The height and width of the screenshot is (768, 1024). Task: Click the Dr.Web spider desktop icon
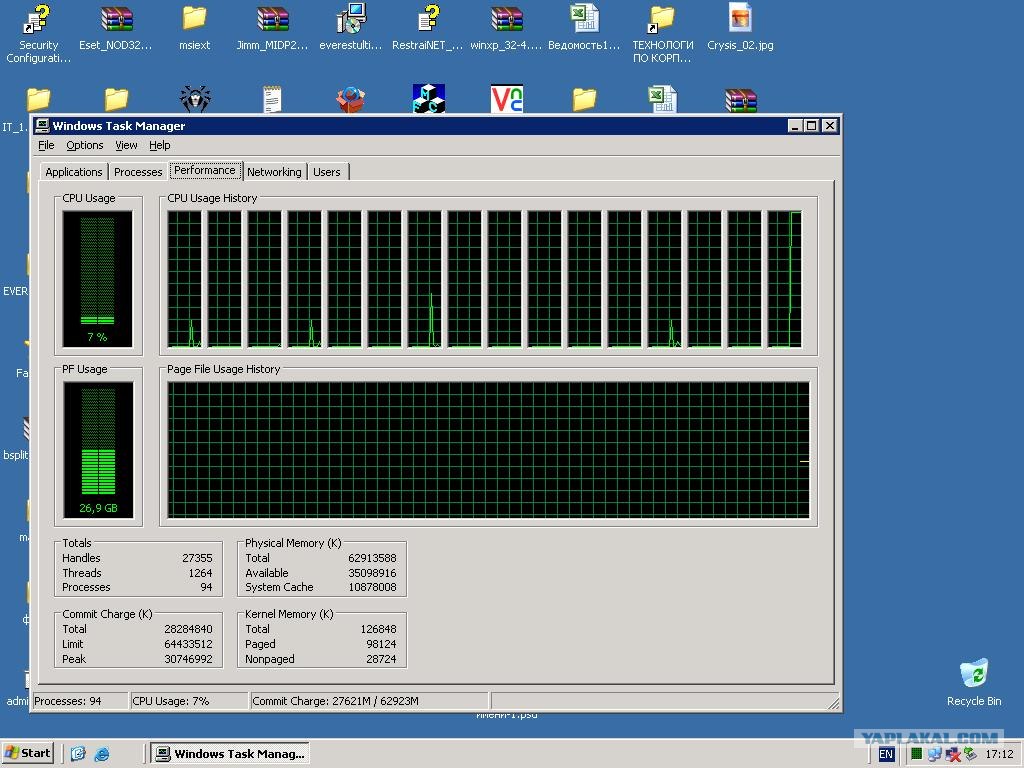(195, 99)
